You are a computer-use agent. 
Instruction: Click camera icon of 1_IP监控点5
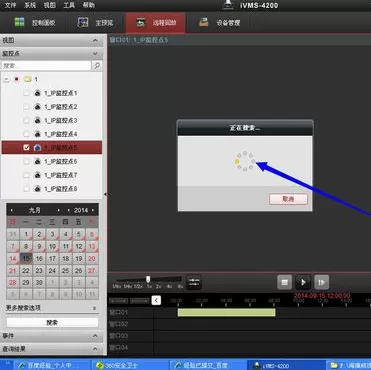(38, 147)
